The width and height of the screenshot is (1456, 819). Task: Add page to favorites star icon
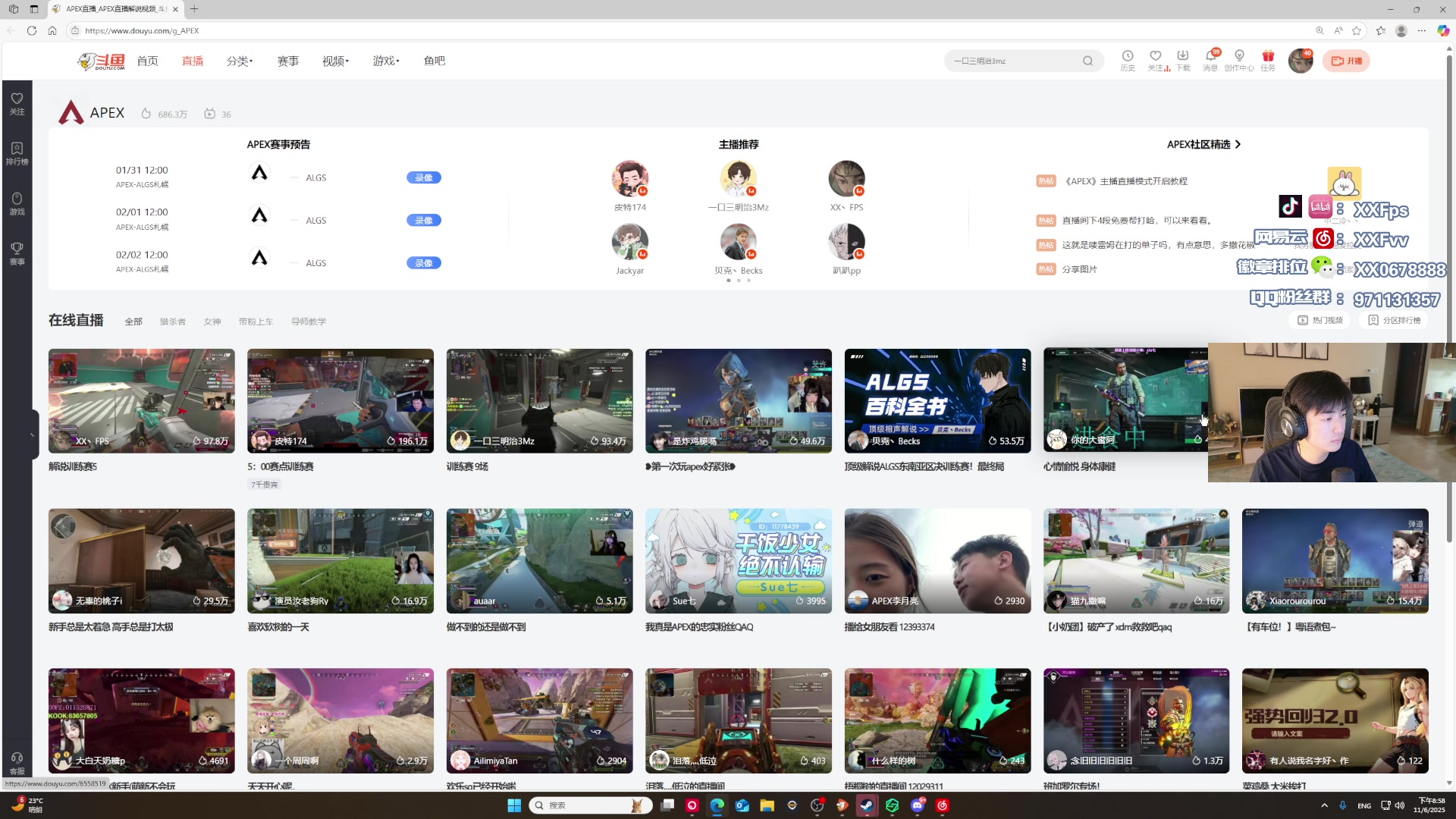tap(1357, 30)
